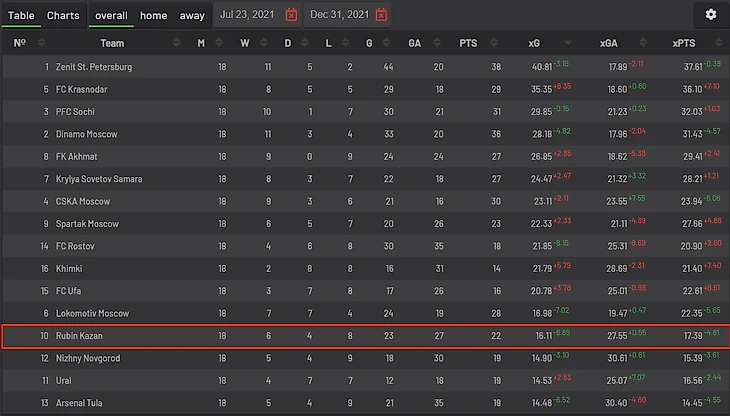Screen dimensions: 730x416
Task: Open Zenit St. Petersburg team link
Action: tap(94, 66)
